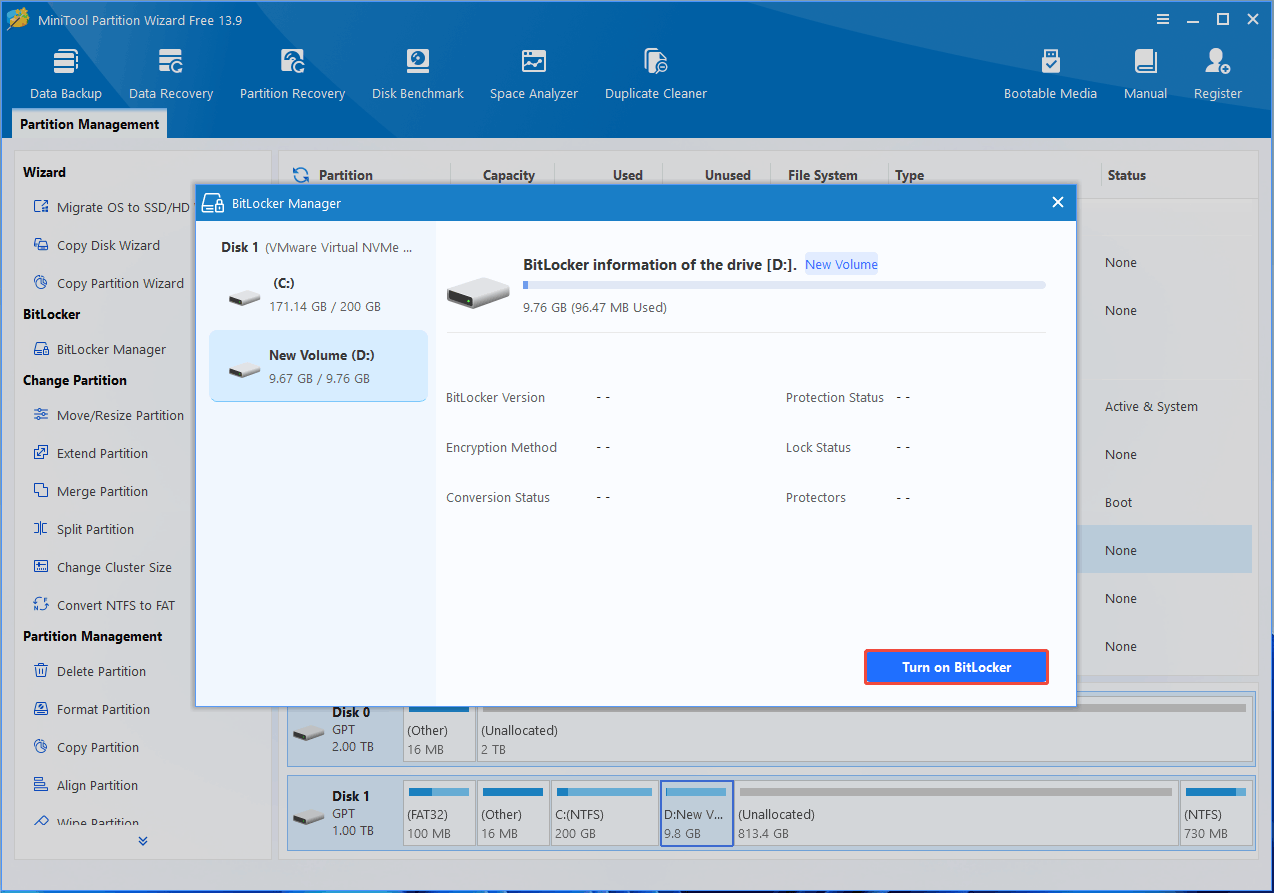
Task: Sort by Unused column header
Action: 727,175
